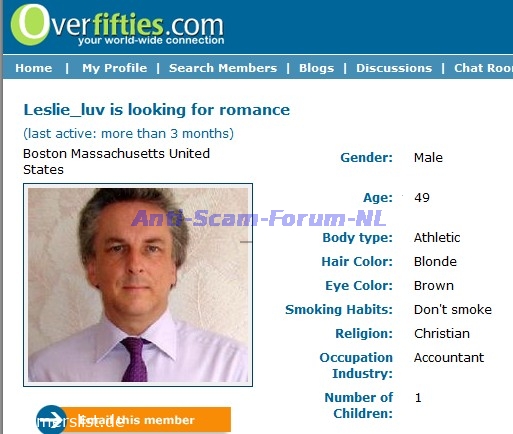
Task: Click the Gender field label
Action: 366,157
